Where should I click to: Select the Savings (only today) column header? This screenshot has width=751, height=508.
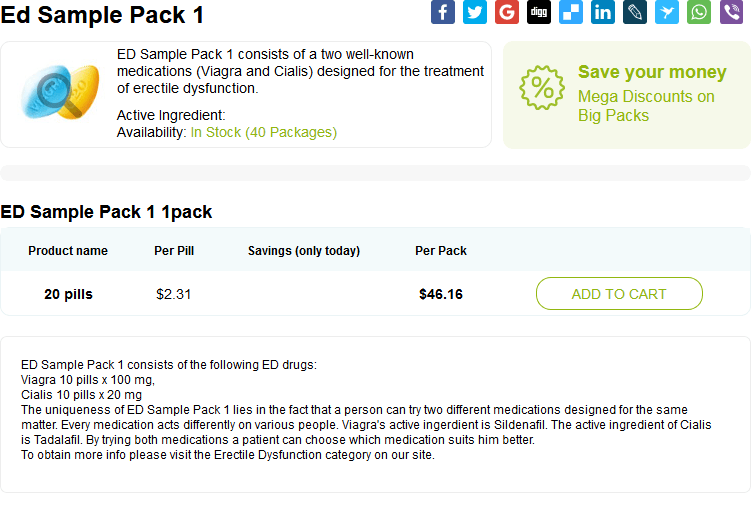304,250
